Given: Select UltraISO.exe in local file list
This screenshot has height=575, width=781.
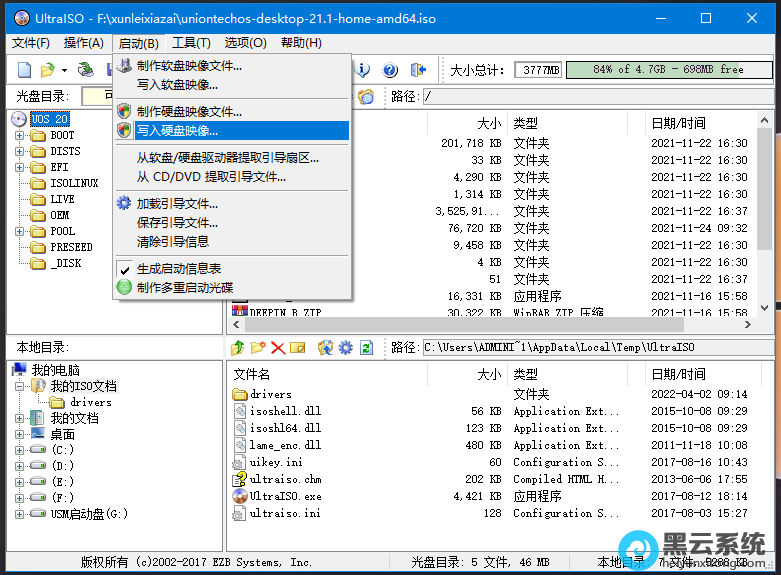Looking at the screenshot, I should [x=285, y=496].
